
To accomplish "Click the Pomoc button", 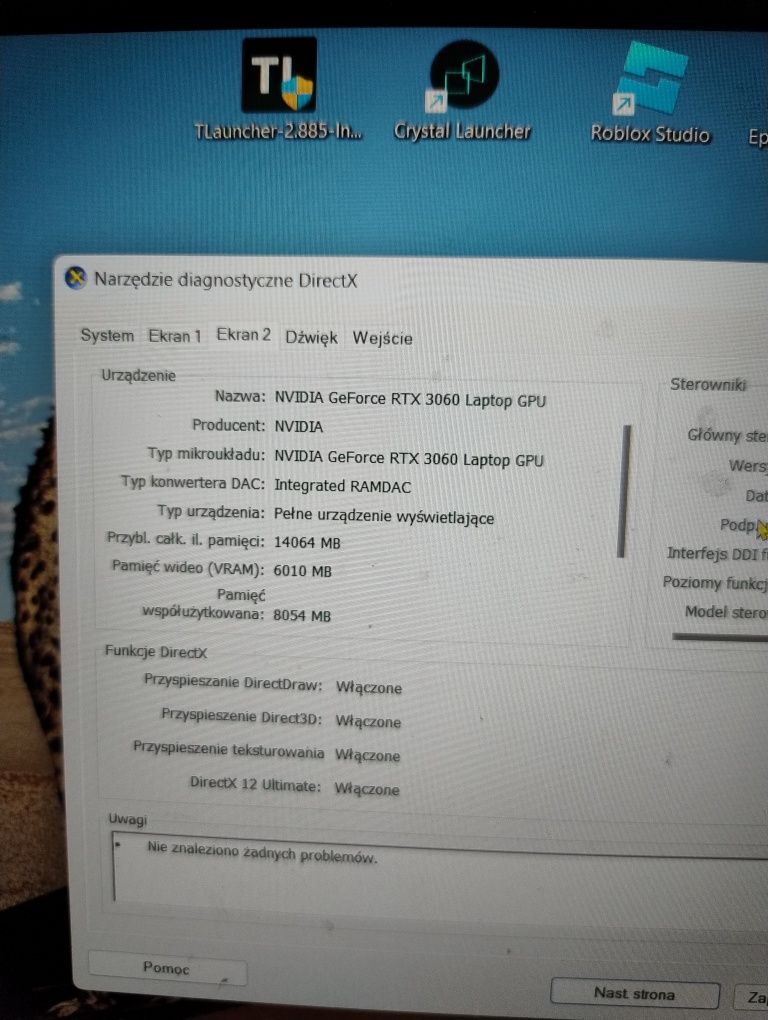I will click(x=166, y=968).
